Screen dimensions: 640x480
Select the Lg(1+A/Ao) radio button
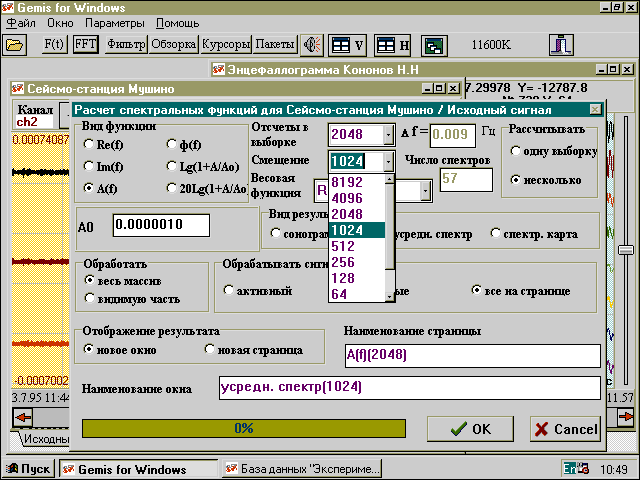point(173,167)
